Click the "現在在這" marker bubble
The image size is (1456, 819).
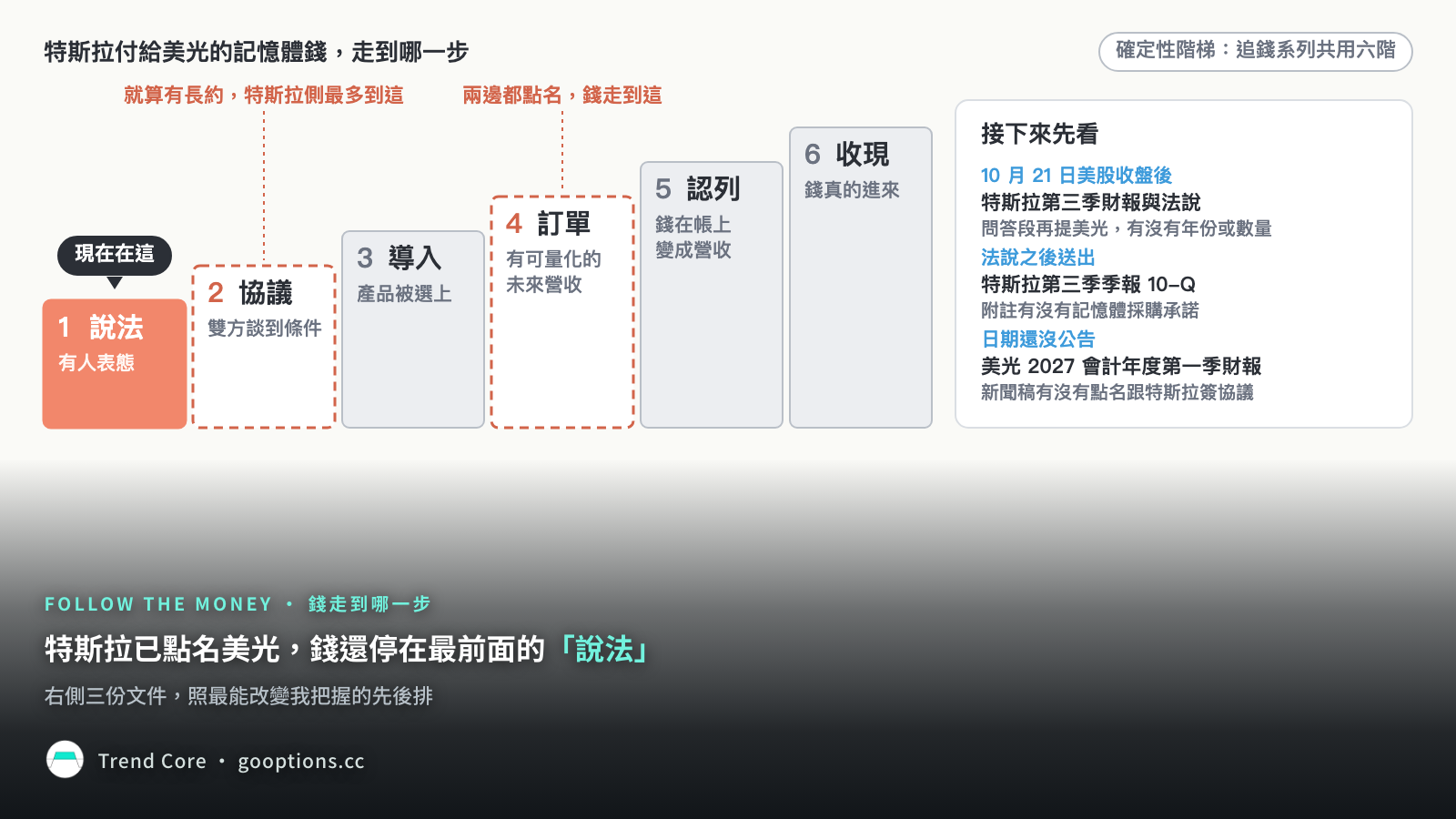point(115,255)
